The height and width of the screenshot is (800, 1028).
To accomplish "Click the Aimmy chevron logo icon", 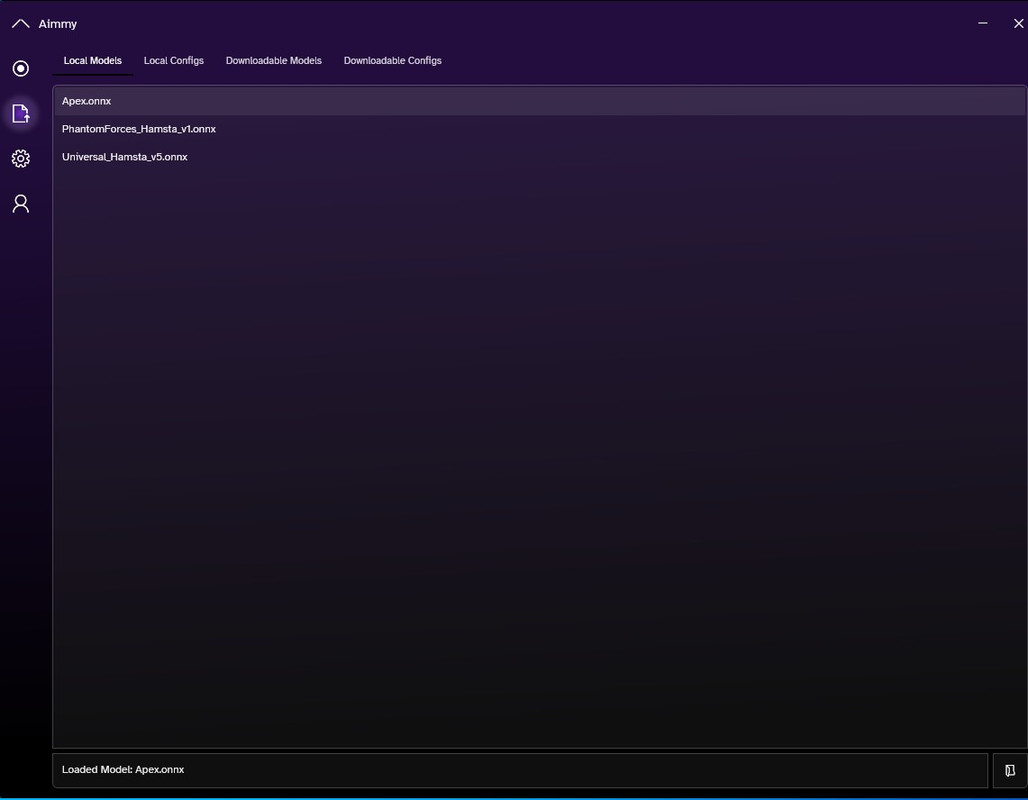I will tap(20, 24).
